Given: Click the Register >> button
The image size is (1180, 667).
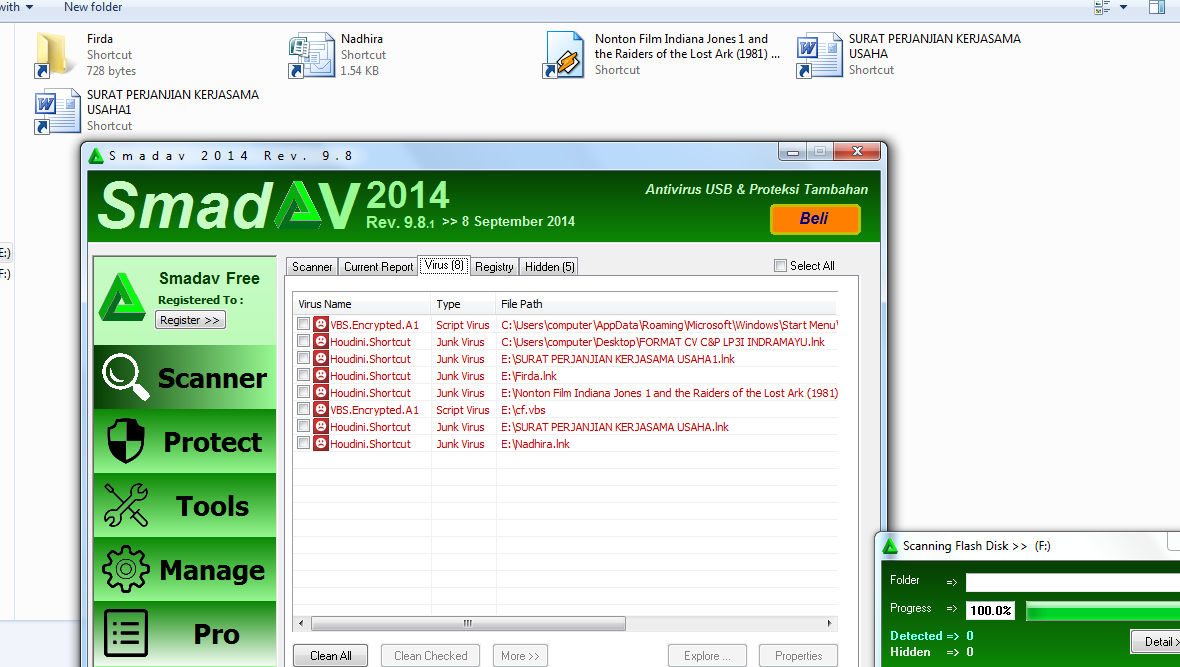Looking at the screenshot, I should click(x=190, y=320).
